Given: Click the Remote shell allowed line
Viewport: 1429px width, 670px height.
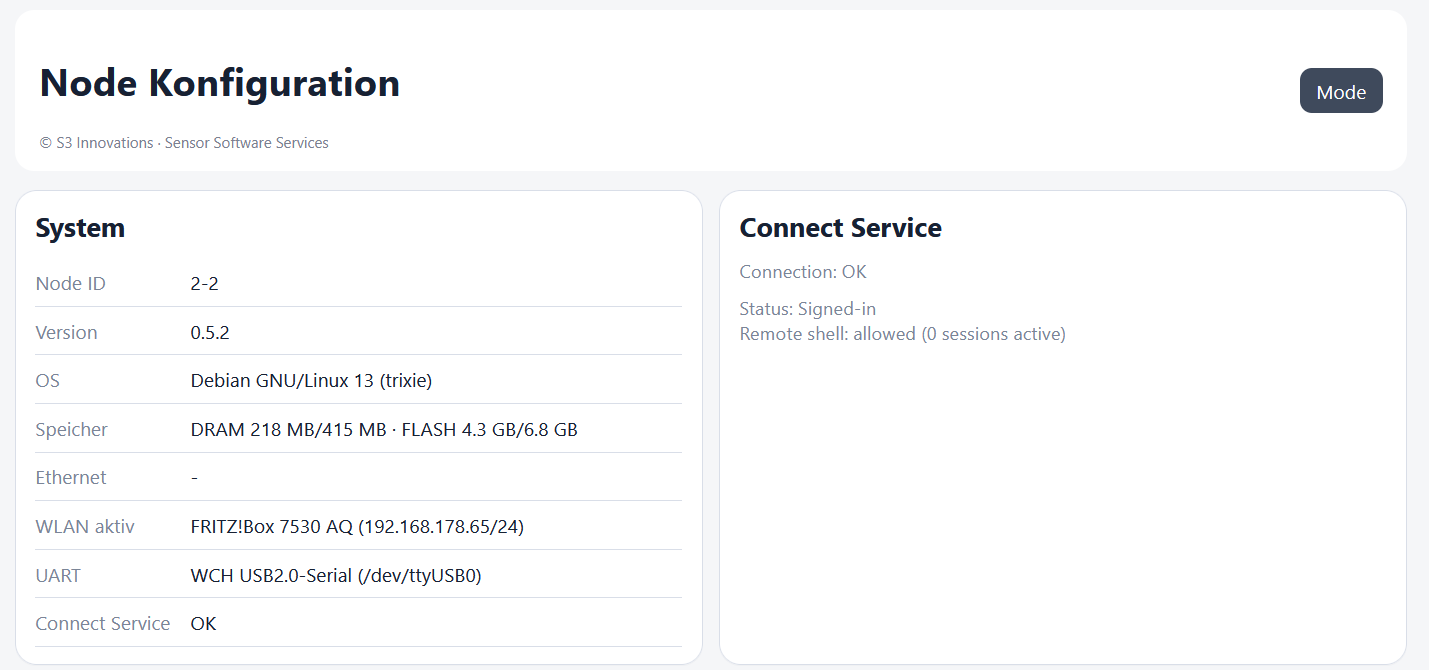Looking at the screenshot, I should pos(903,334).
